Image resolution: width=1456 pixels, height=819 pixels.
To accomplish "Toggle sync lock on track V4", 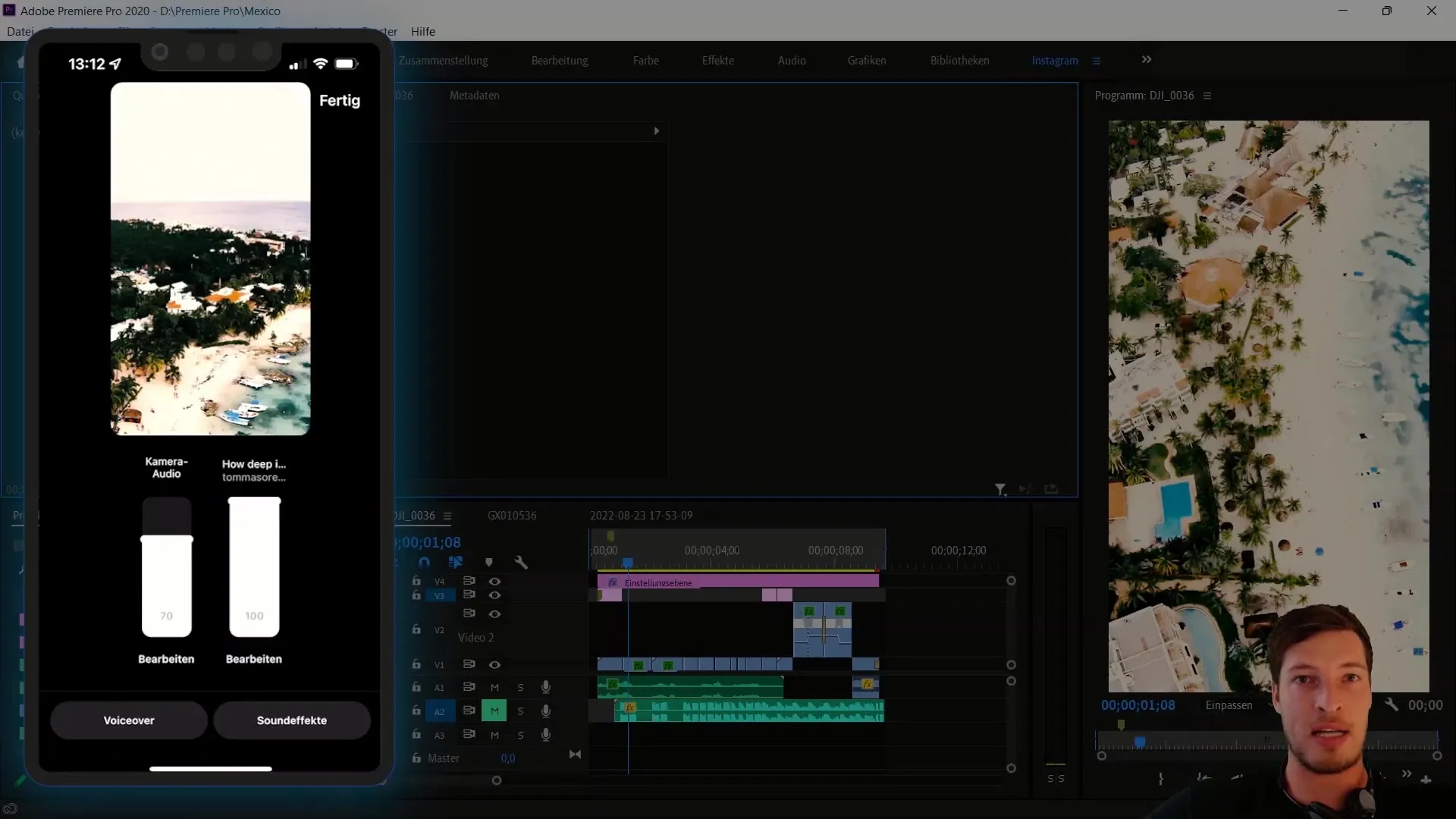I will point(469,581).
